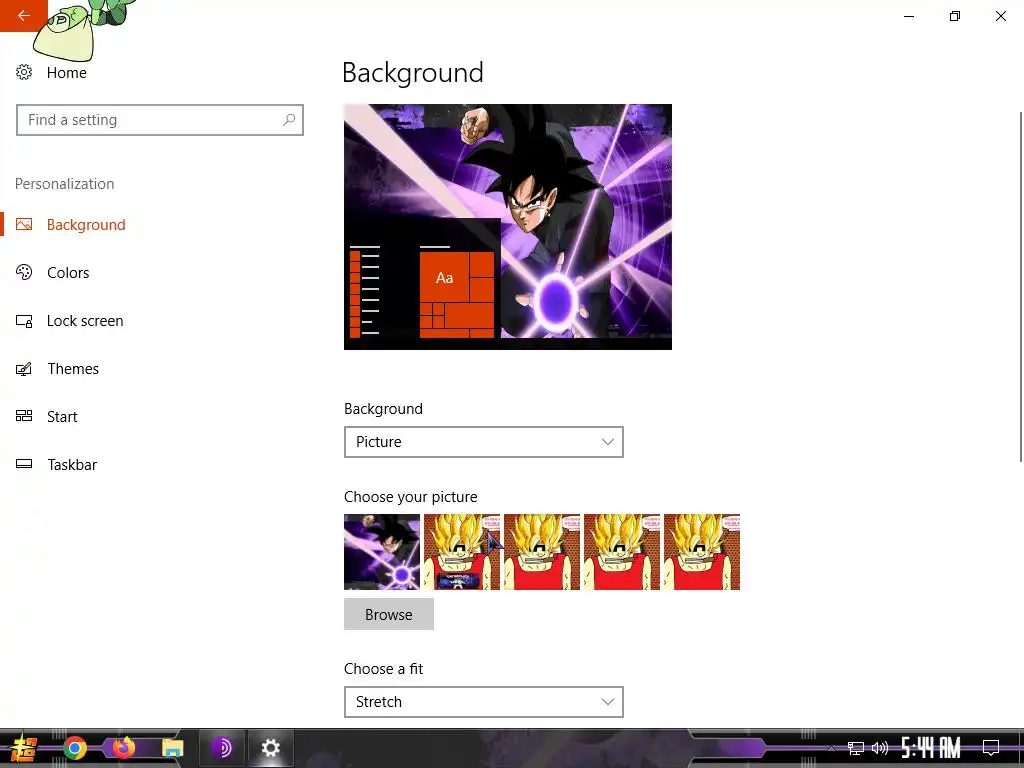
Task: Switch to the Themes settings page
Action: click(x=73, y=369)
